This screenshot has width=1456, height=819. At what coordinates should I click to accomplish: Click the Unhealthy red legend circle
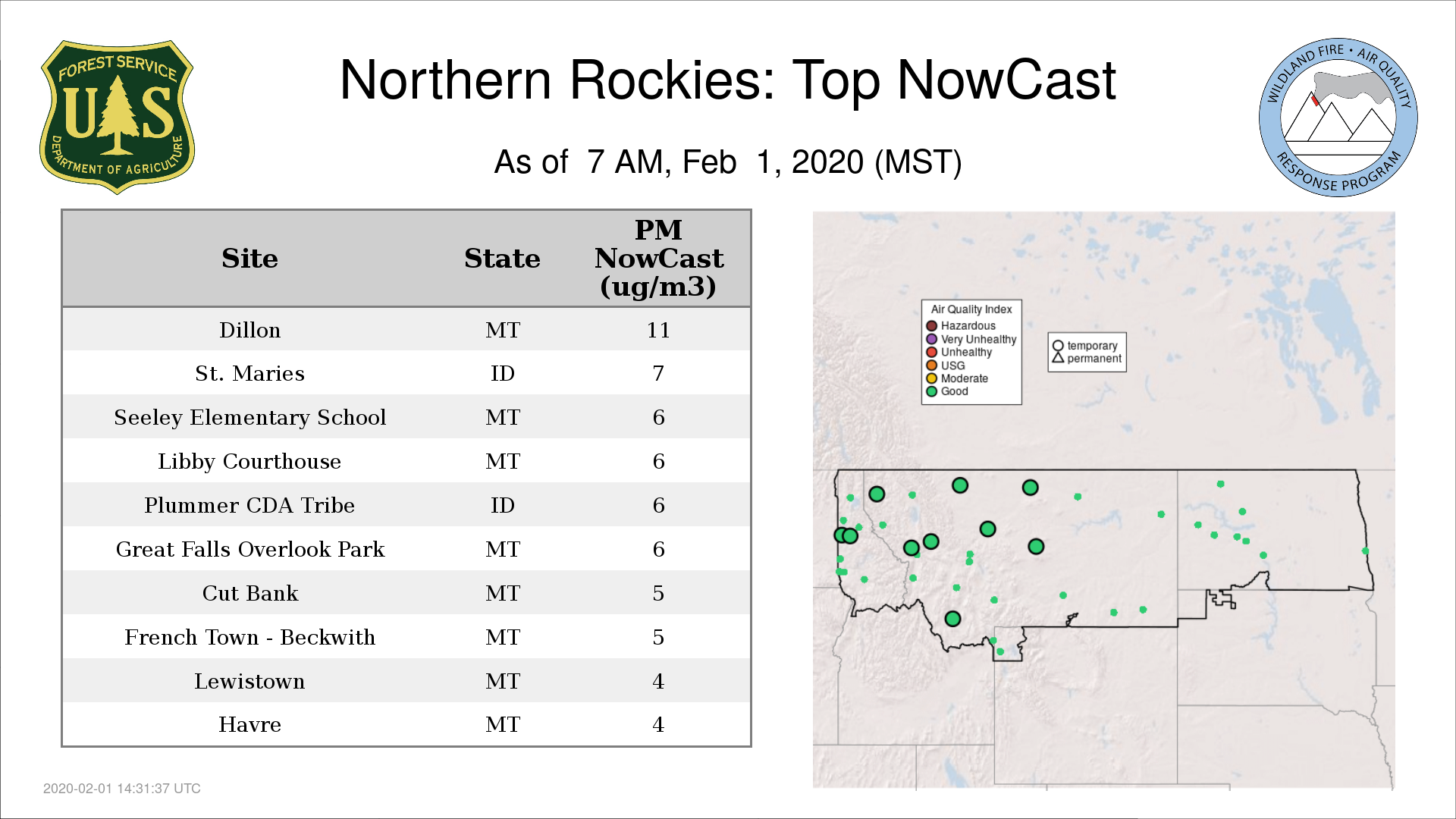[932, 352]
